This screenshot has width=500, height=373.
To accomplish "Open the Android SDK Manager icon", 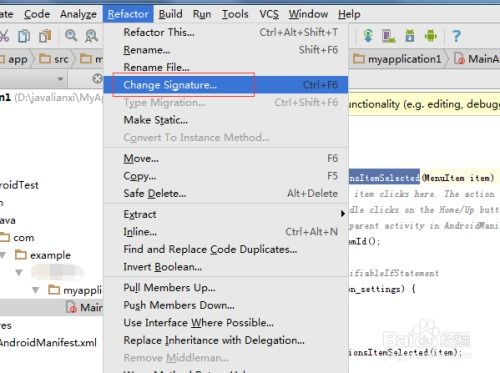I will coord(410,35).
